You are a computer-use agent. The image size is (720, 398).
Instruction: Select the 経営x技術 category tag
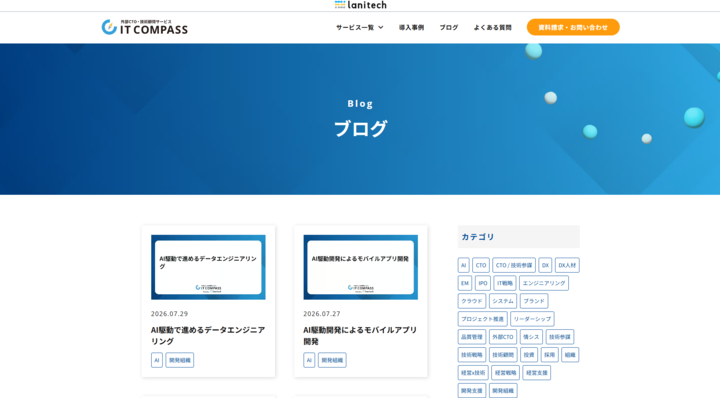point(473,372)
